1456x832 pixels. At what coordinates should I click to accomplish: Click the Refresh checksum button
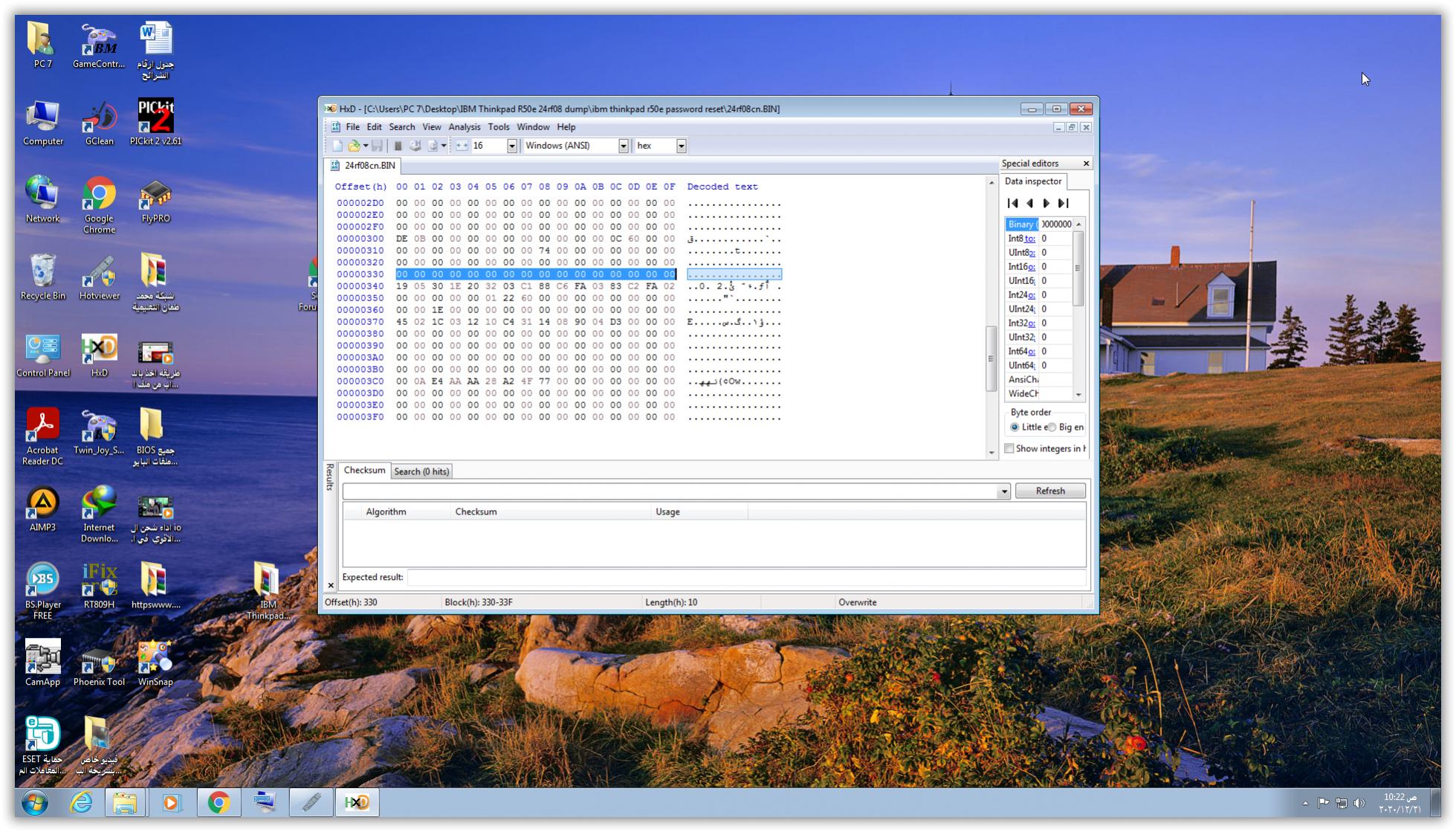point(1049,491)
